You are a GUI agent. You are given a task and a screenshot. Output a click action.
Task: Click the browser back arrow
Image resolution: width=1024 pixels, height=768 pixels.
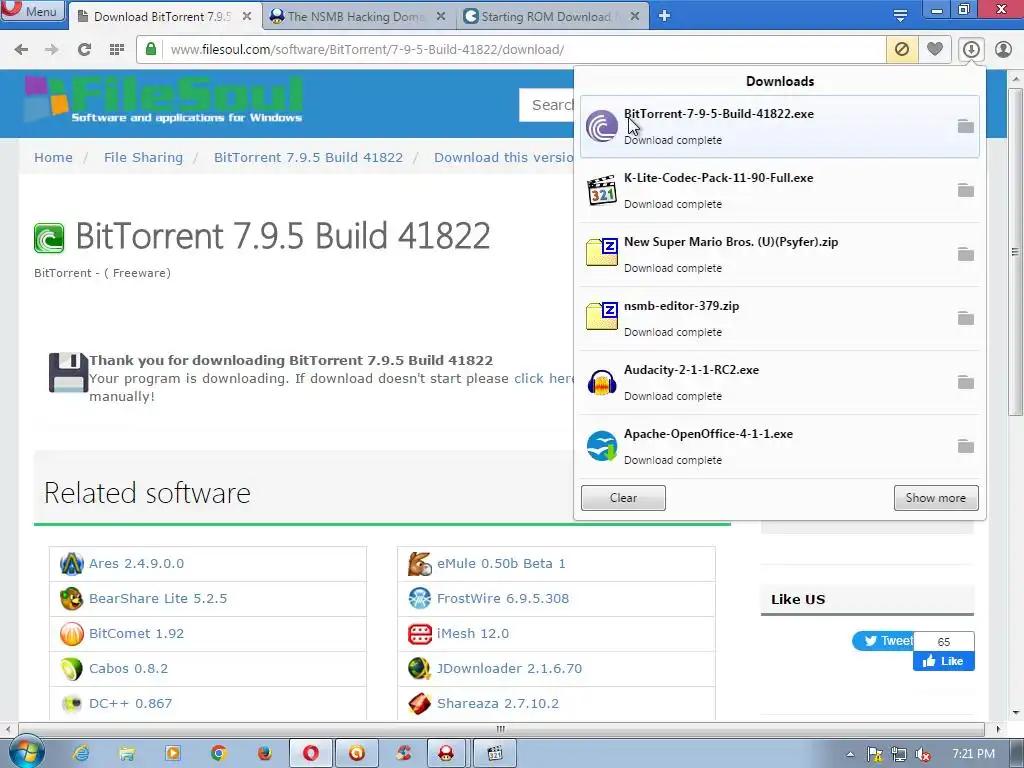click(x=21, y=50)
